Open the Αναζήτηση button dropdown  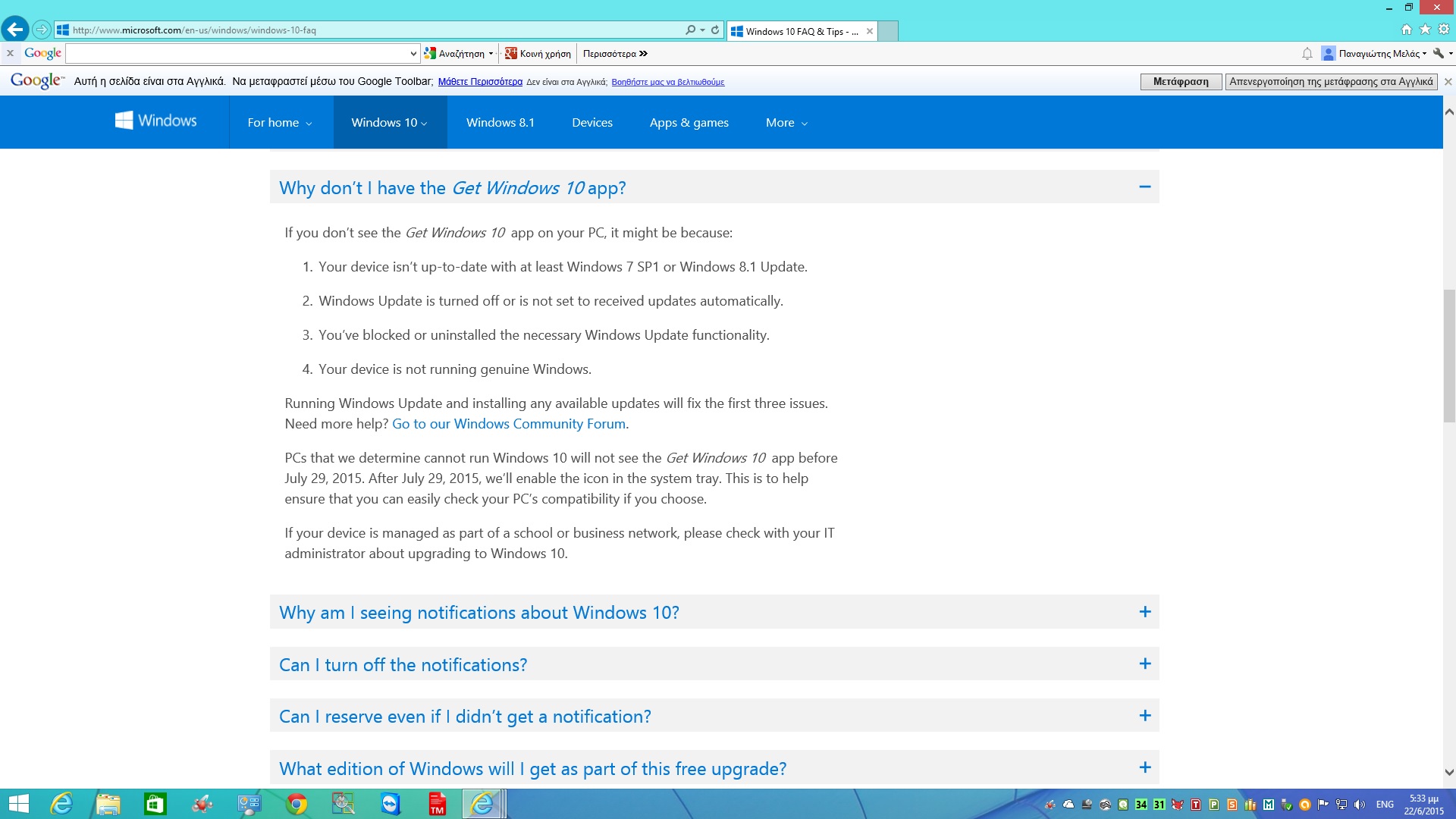click(491, 54)
